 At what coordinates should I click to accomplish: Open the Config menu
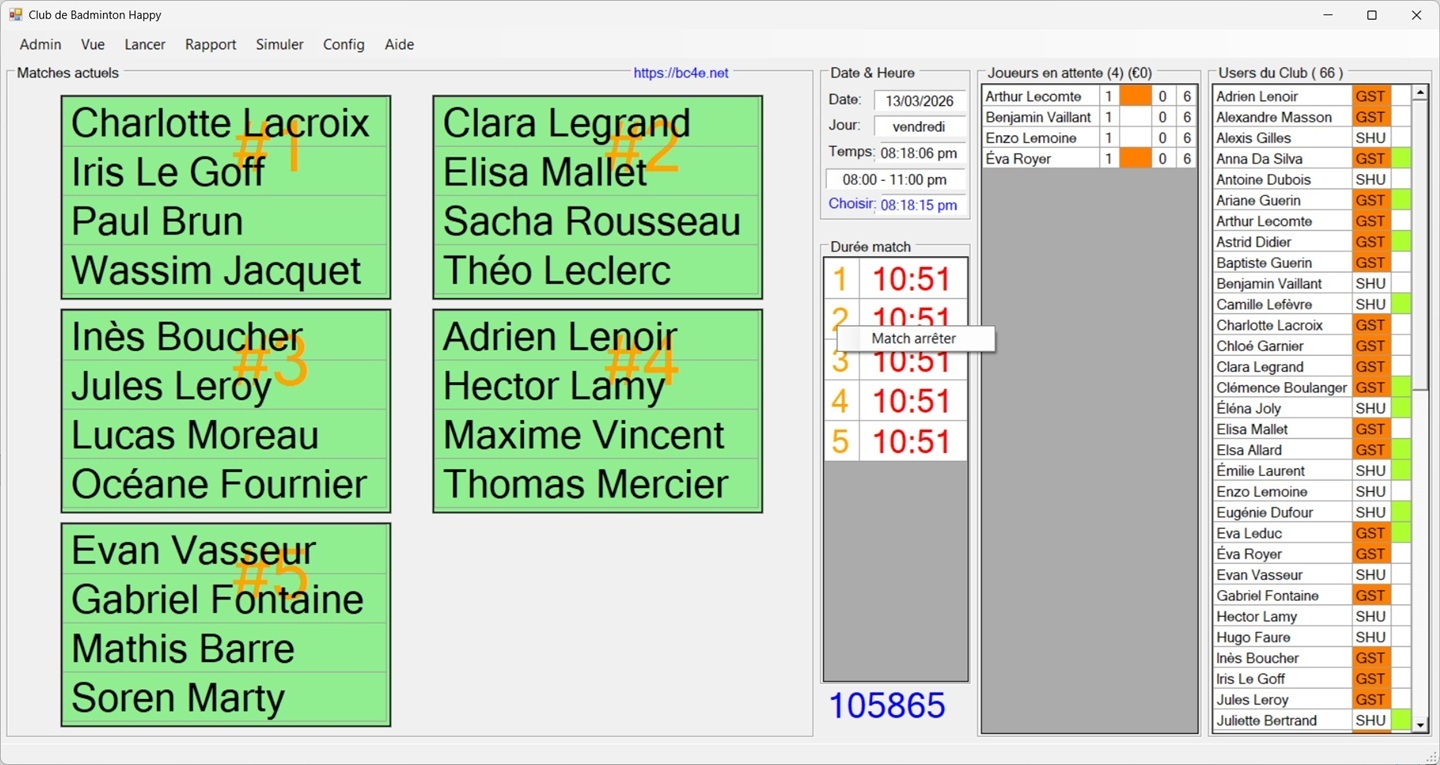(343, 44)
